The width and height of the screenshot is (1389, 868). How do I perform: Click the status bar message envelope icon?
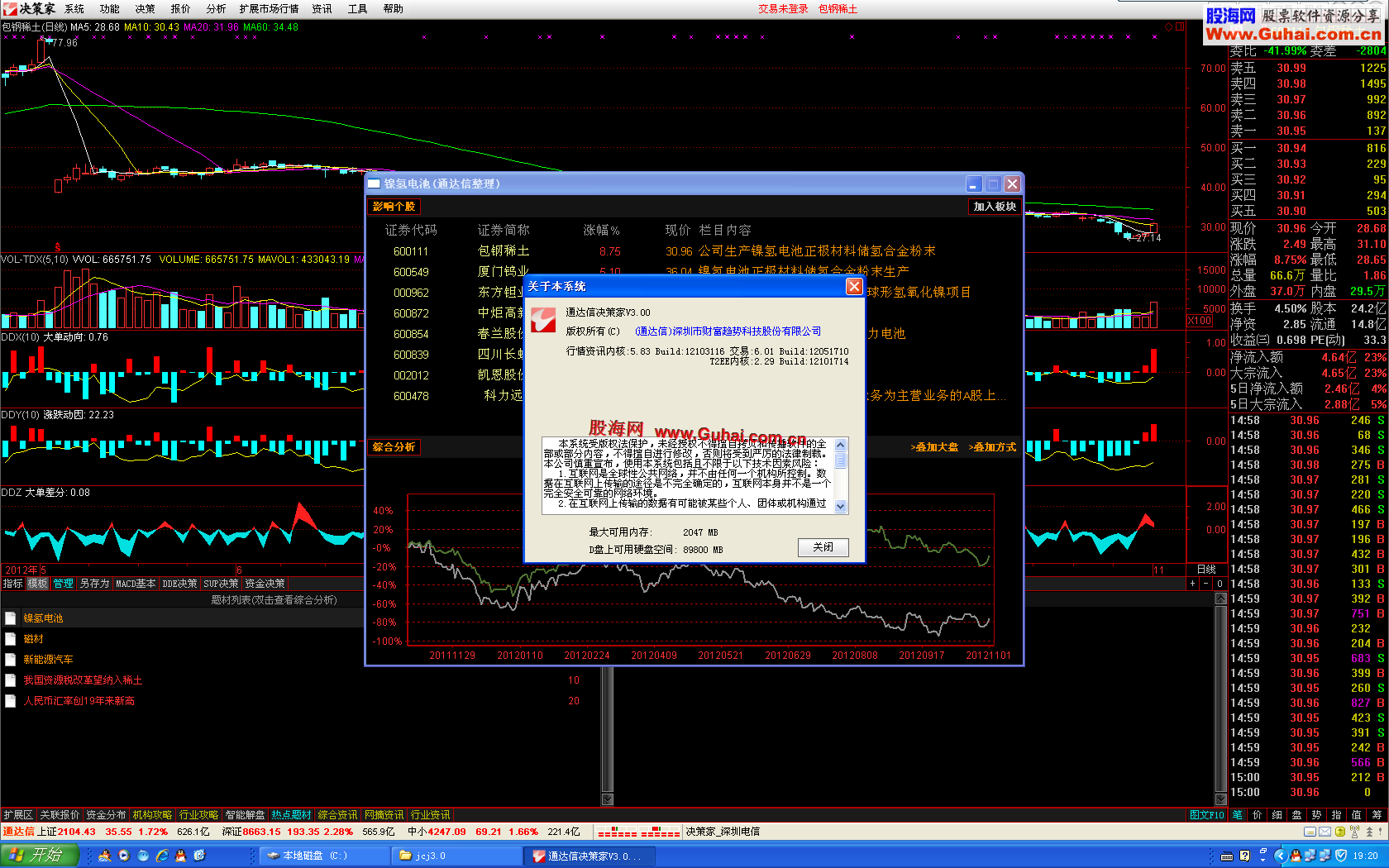(1325, 832)
